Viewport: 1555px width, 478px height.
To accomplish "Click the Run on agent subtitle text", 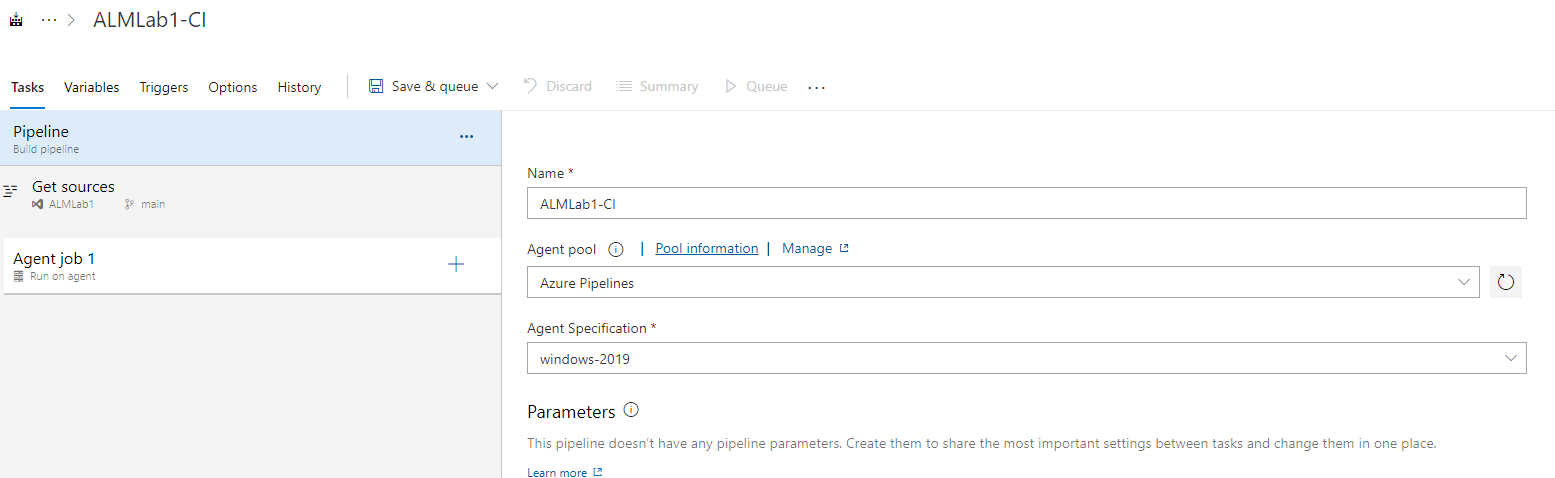I will pos(63,276).
